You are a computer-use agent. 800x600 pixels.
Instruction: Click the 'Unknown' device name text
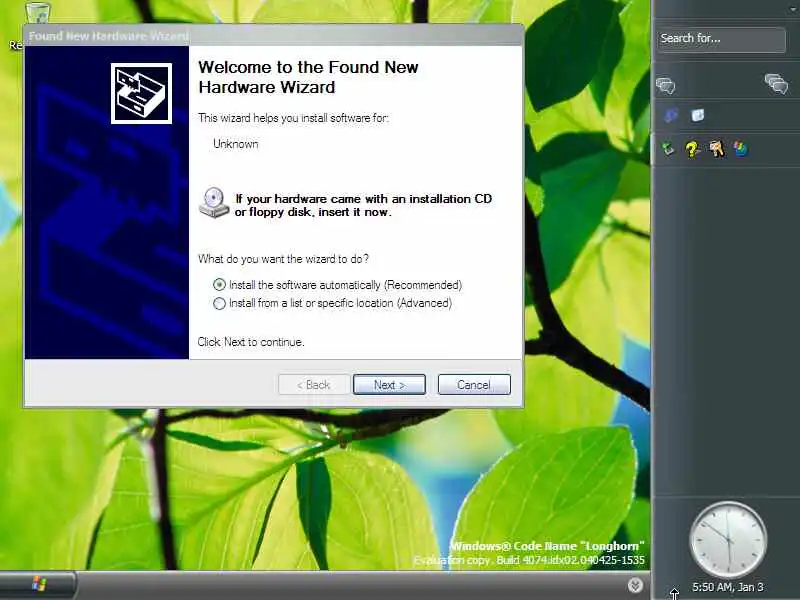[236, 144]
